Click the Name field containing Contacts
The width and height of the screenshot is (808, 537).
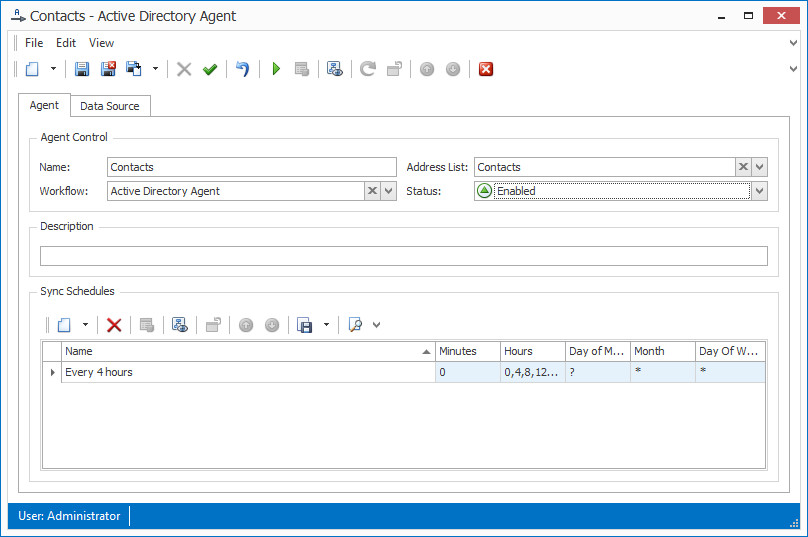252,167
